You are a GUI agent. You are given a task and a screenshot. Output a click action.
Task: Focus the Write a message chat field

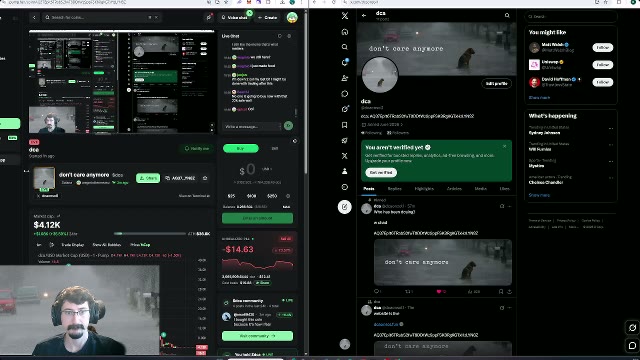[x=251, y=126]
